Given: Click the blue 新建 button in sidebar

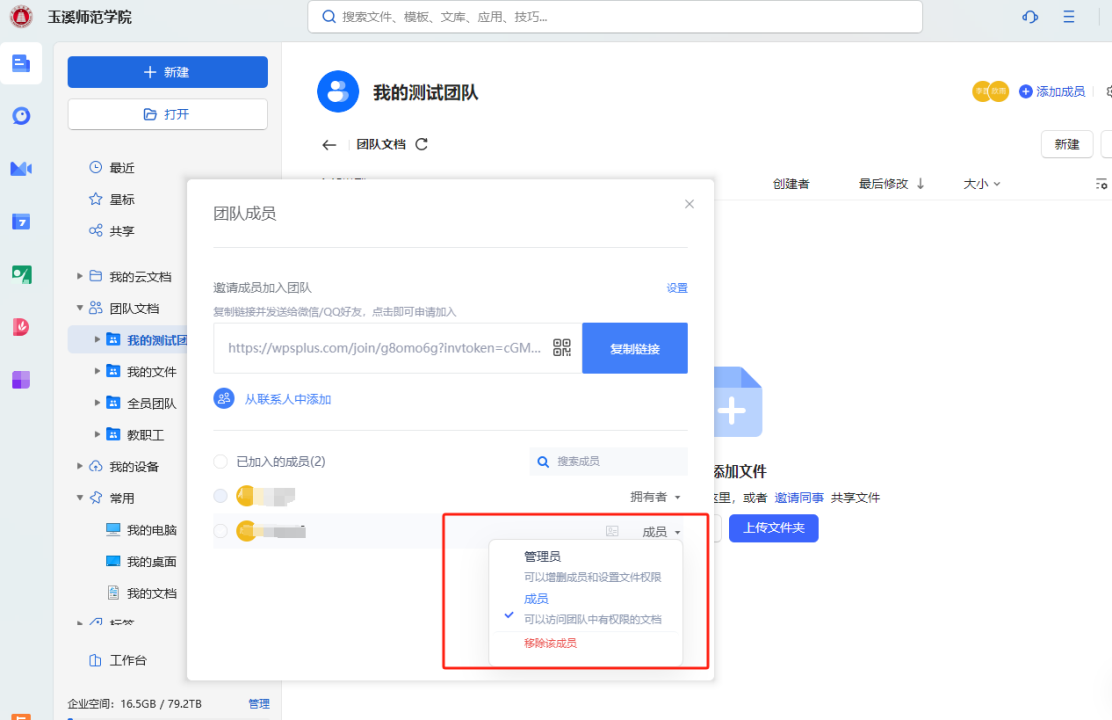Looking at the screenshot, I should [167, 72].
